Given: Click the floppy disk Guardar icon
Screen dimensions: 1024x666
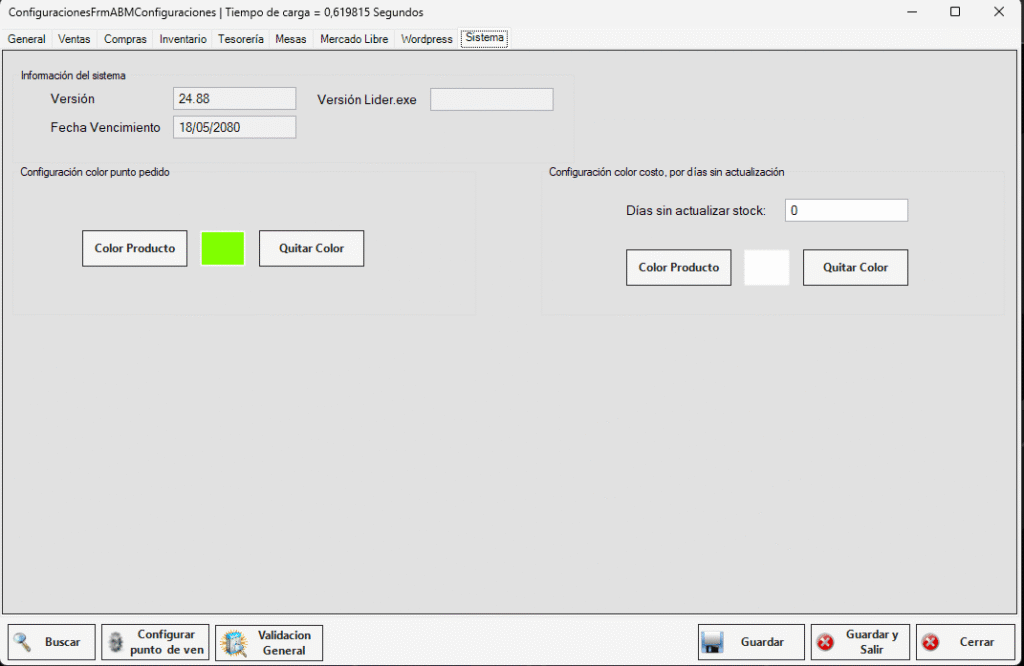Looking at the screenshot, I should pos(712,642).
